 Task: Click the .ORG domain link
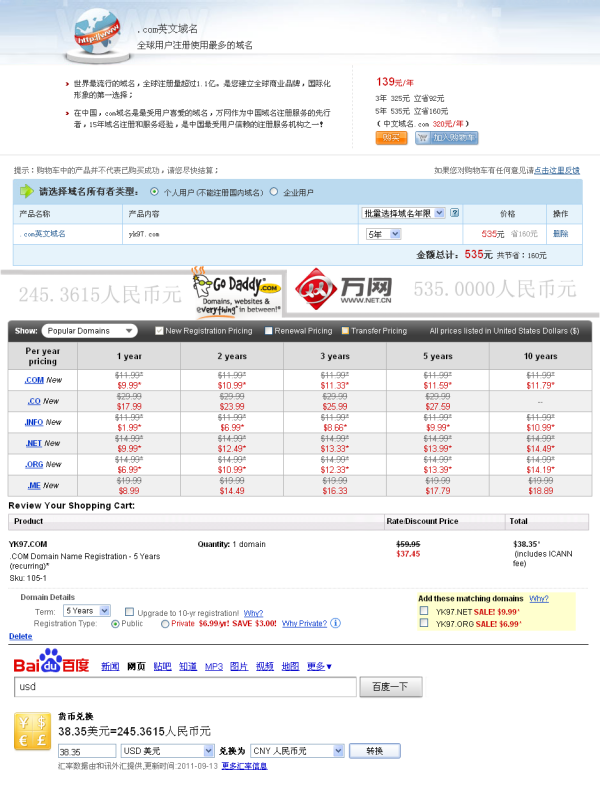[x=34, y=464]
